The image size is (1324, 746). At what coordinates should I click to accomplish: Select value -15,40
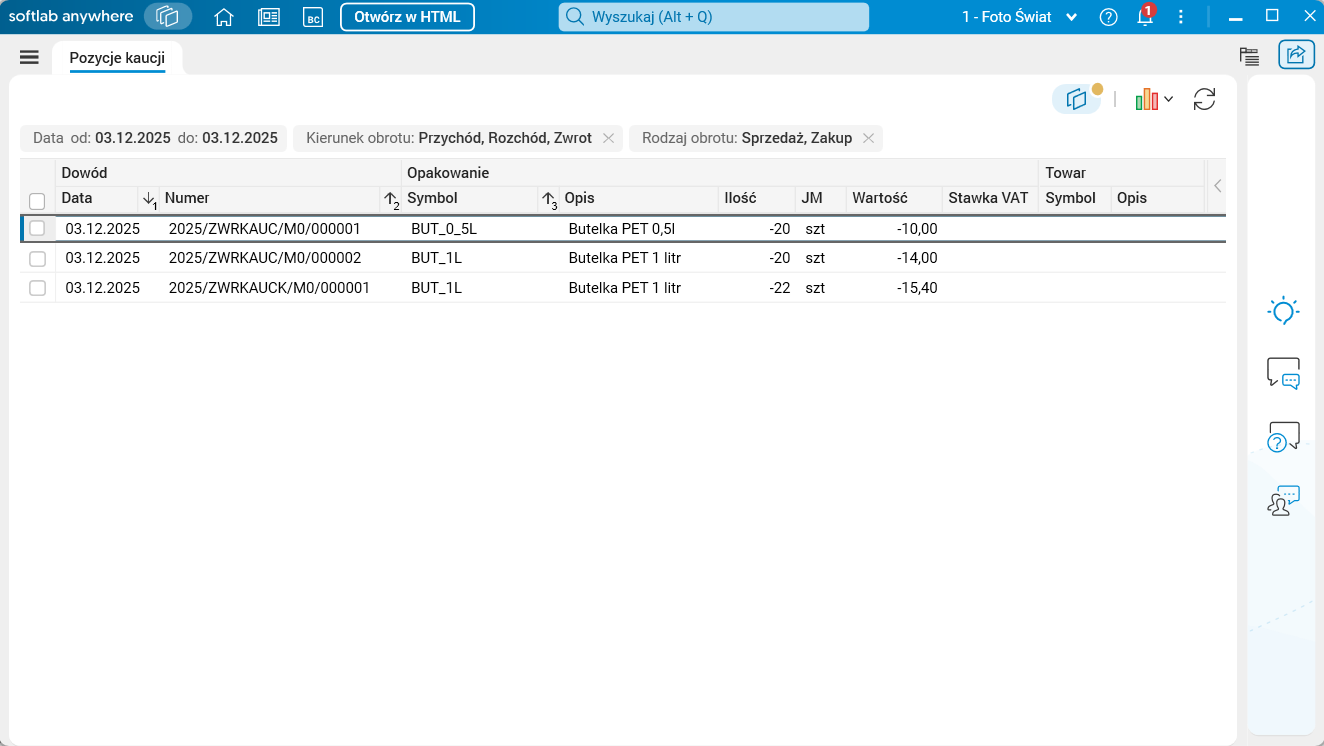(x=917, y=288)
